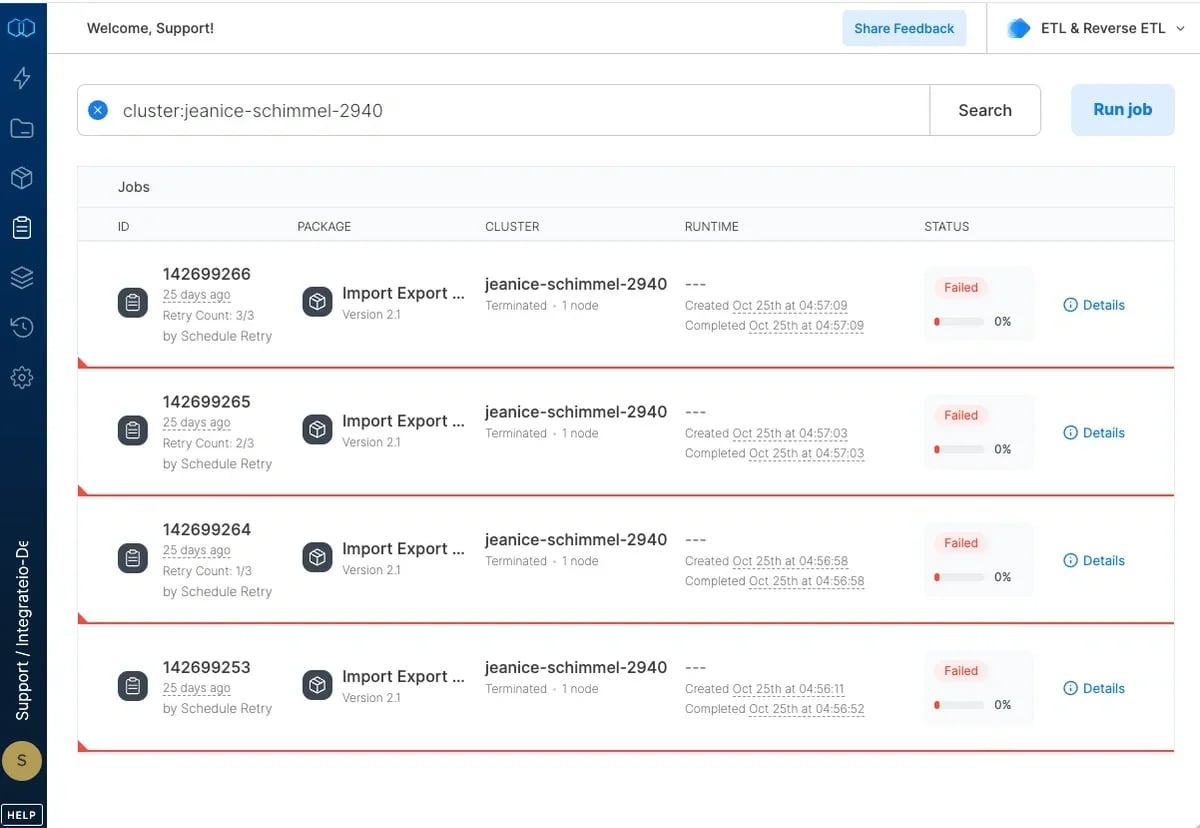Open the stacked layers icon in sidebar
Image resolution: width=1200 pixels, height=828 pixels.
pyautogui.click(x=22, y=278)
